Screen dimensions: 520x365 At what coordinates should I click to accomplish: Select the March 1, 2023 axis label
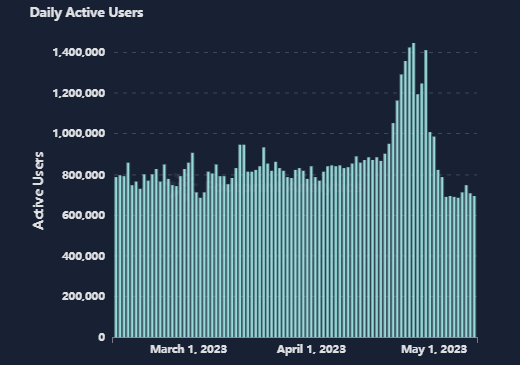[188, 349]
